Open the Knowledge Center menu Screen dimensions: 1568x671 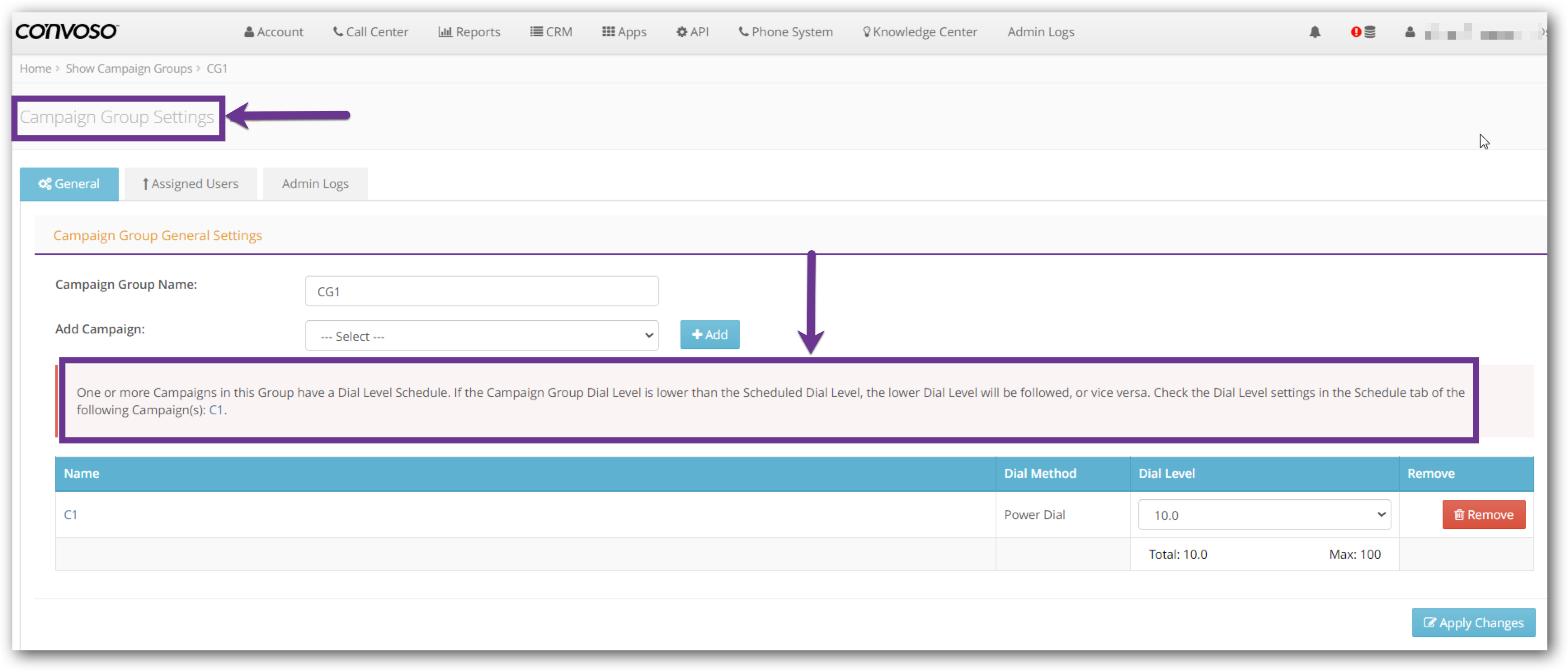pos(920,32)
